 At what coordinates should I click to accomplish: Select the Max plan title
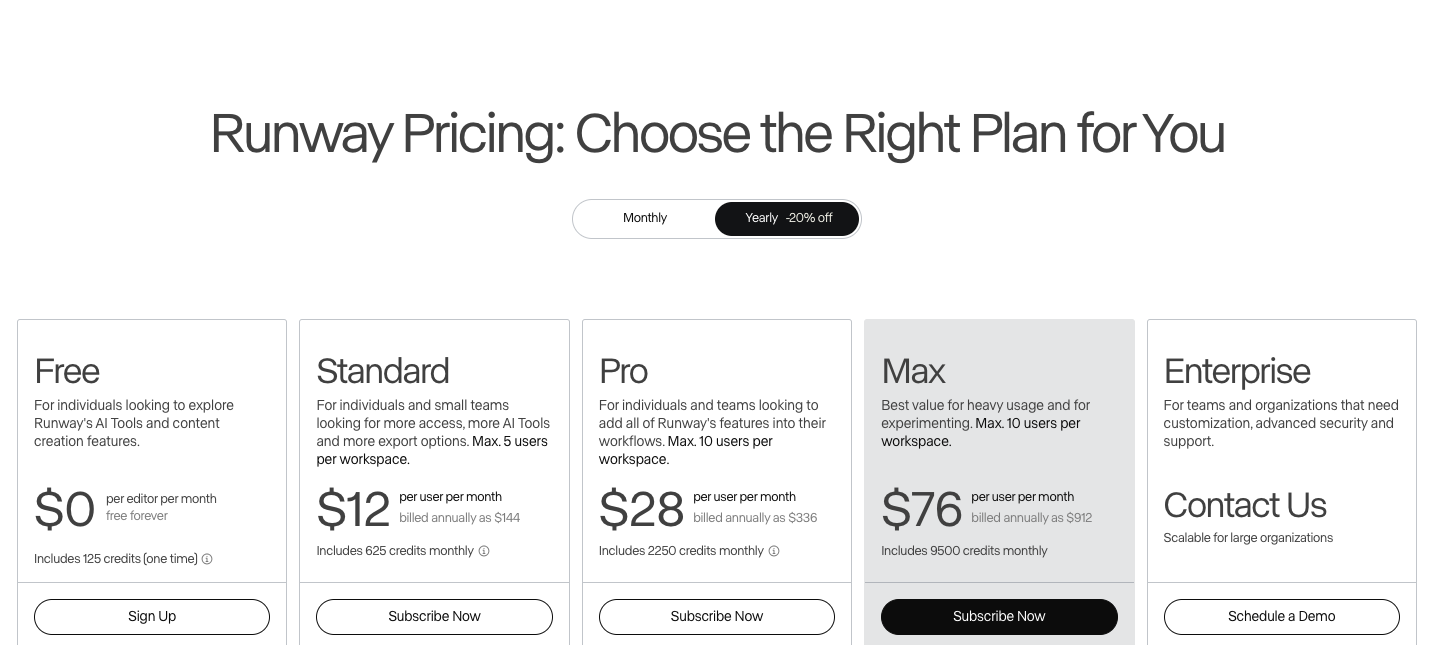[913, 371]
